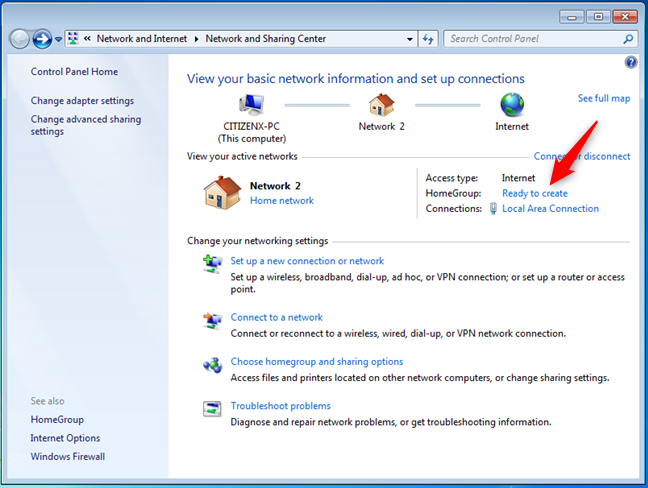Image resolution: width=648 pixels, height=488 pixels.
Task: Open Control Panel Home
Action: pos(74,72)
